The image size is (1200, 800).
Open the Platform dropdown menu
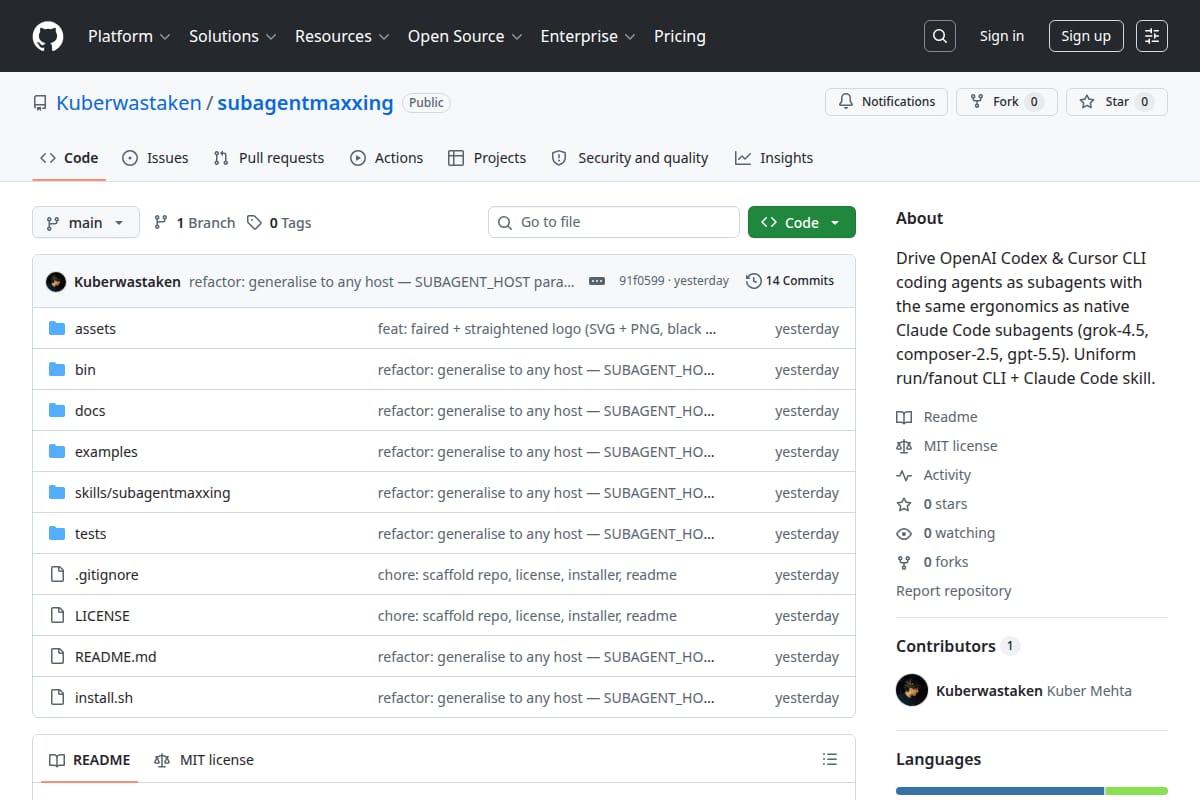[x=129, y=36]
